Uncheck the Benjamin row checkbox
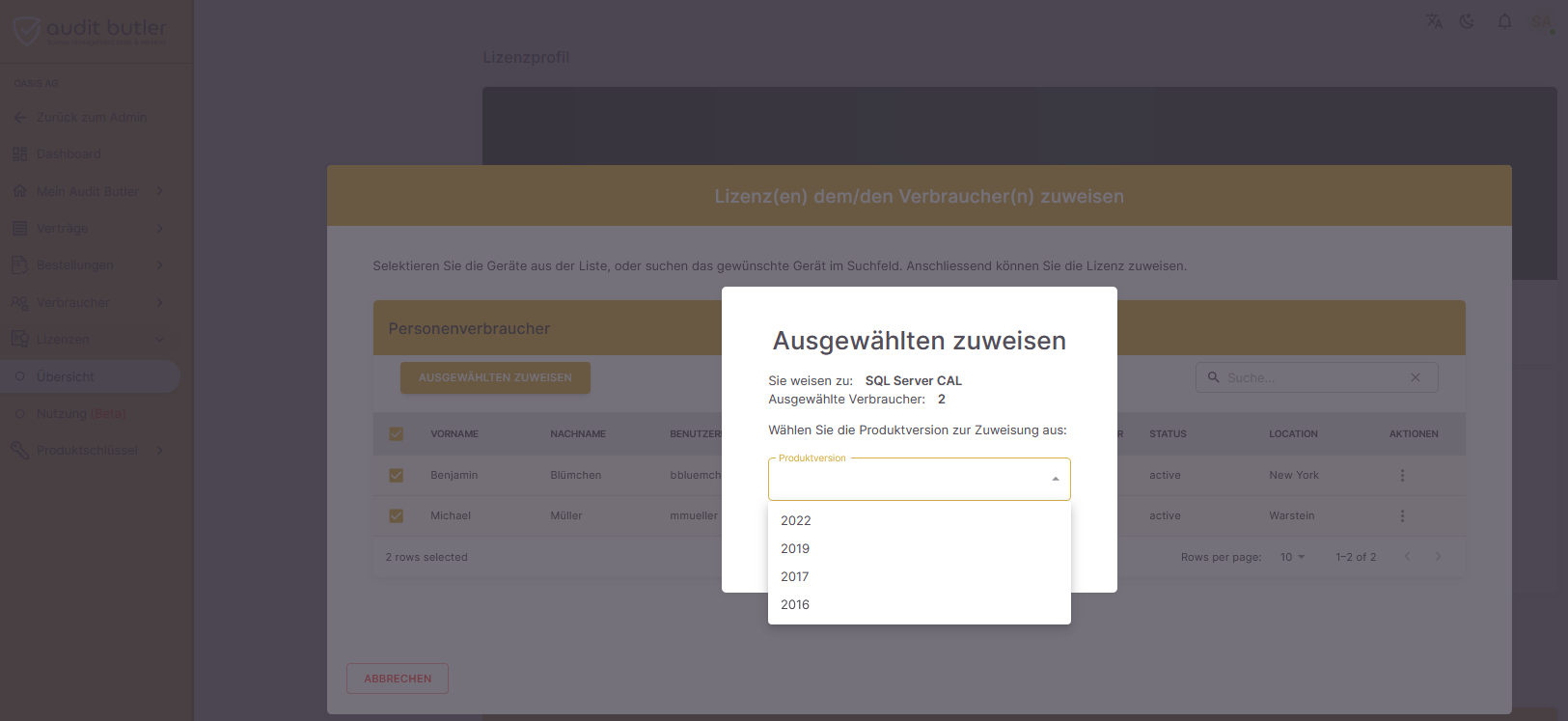Image resolution: width=1568 pixels, height=721 pixels. (x=396, y=476)
